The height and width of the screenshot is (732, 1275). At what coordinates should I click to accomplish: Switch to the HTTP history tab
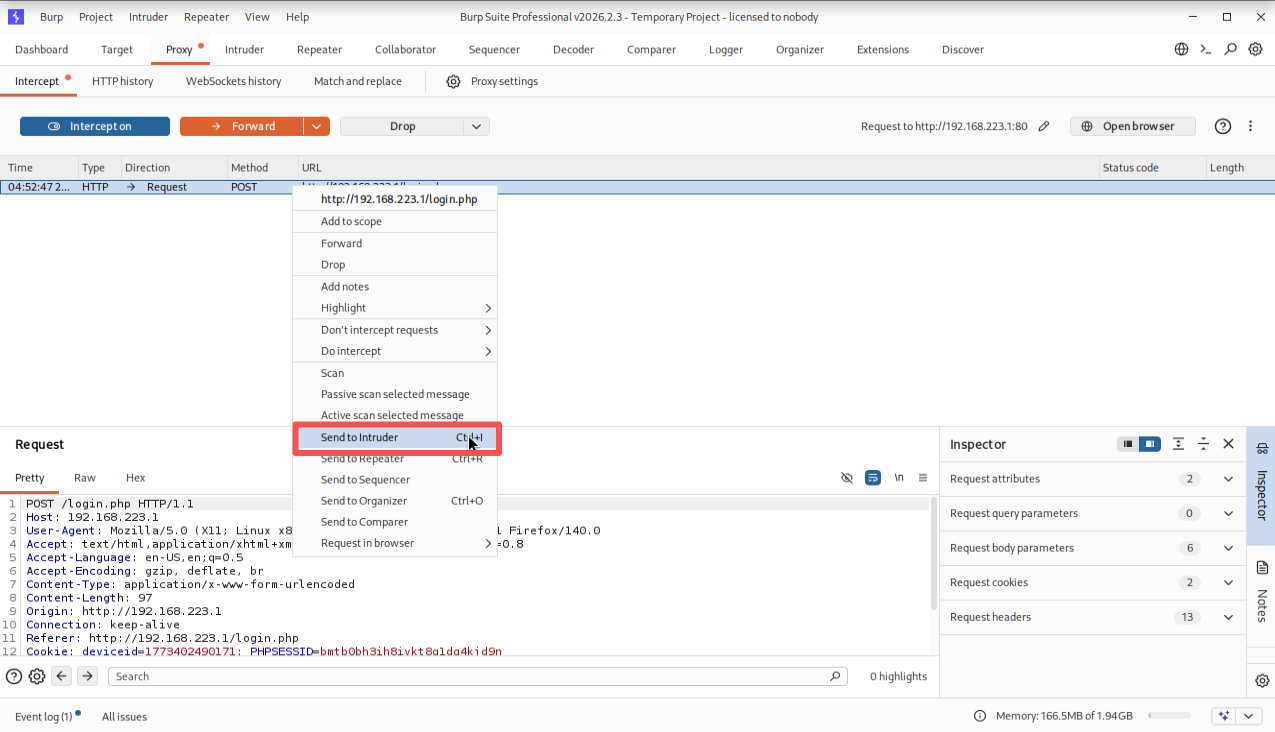122,81
